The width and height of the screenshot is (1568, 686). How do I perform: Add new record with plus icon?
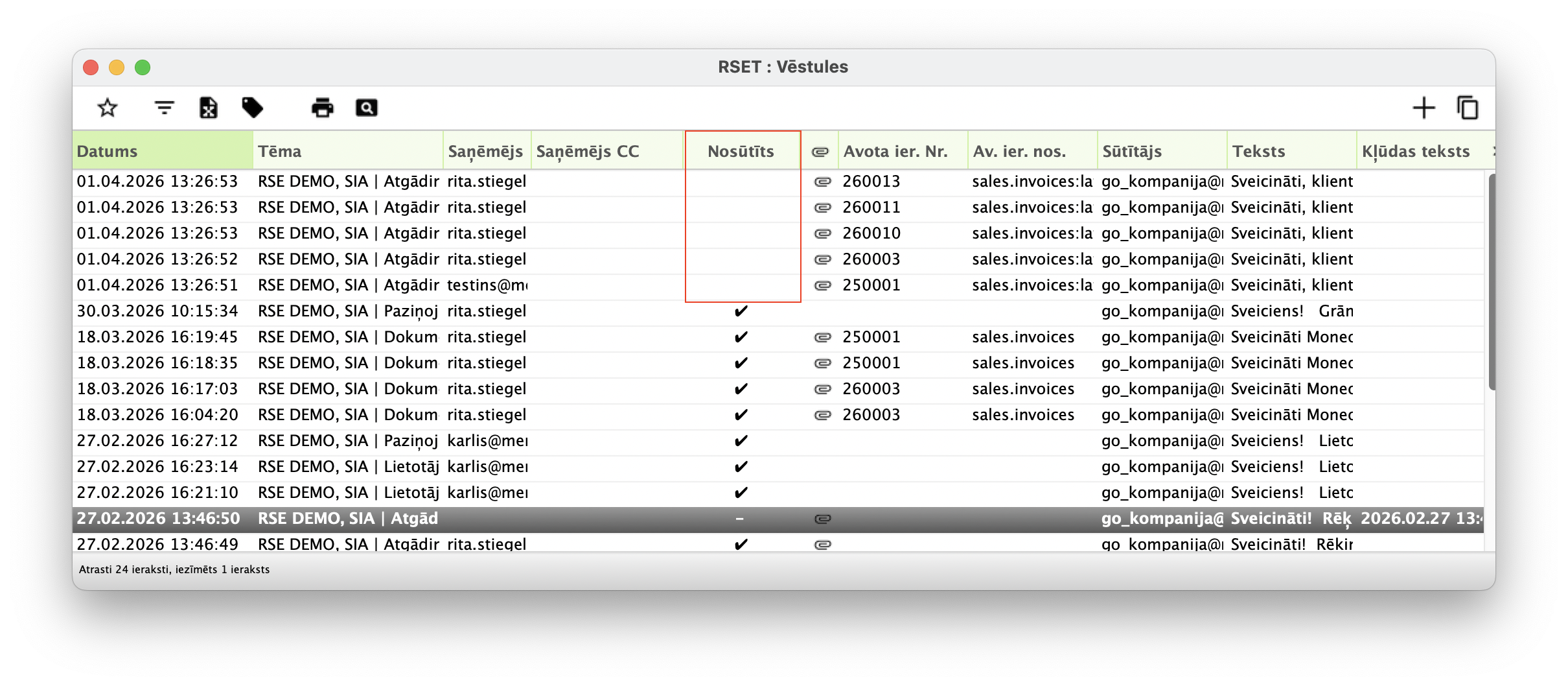click(x=1424, y=108)
